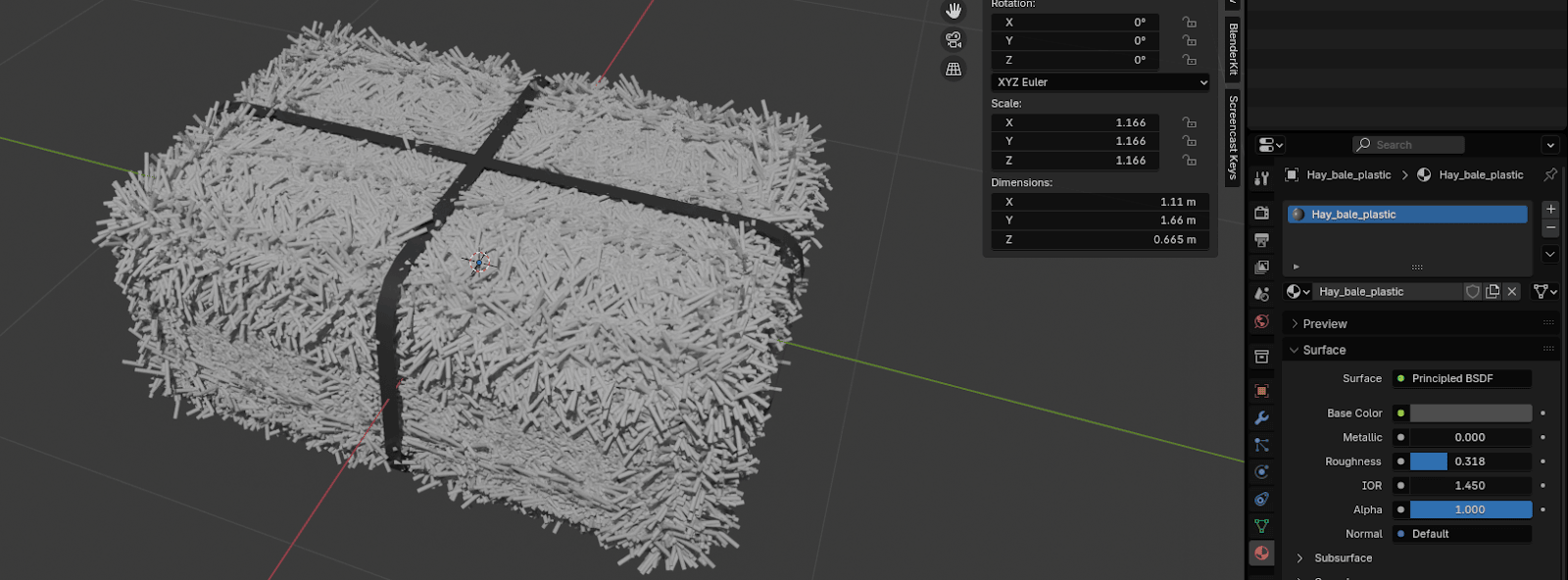Activate the pan view hand icon
The width and height of the screenshot is (1568, 580).
tap(953, 11)
